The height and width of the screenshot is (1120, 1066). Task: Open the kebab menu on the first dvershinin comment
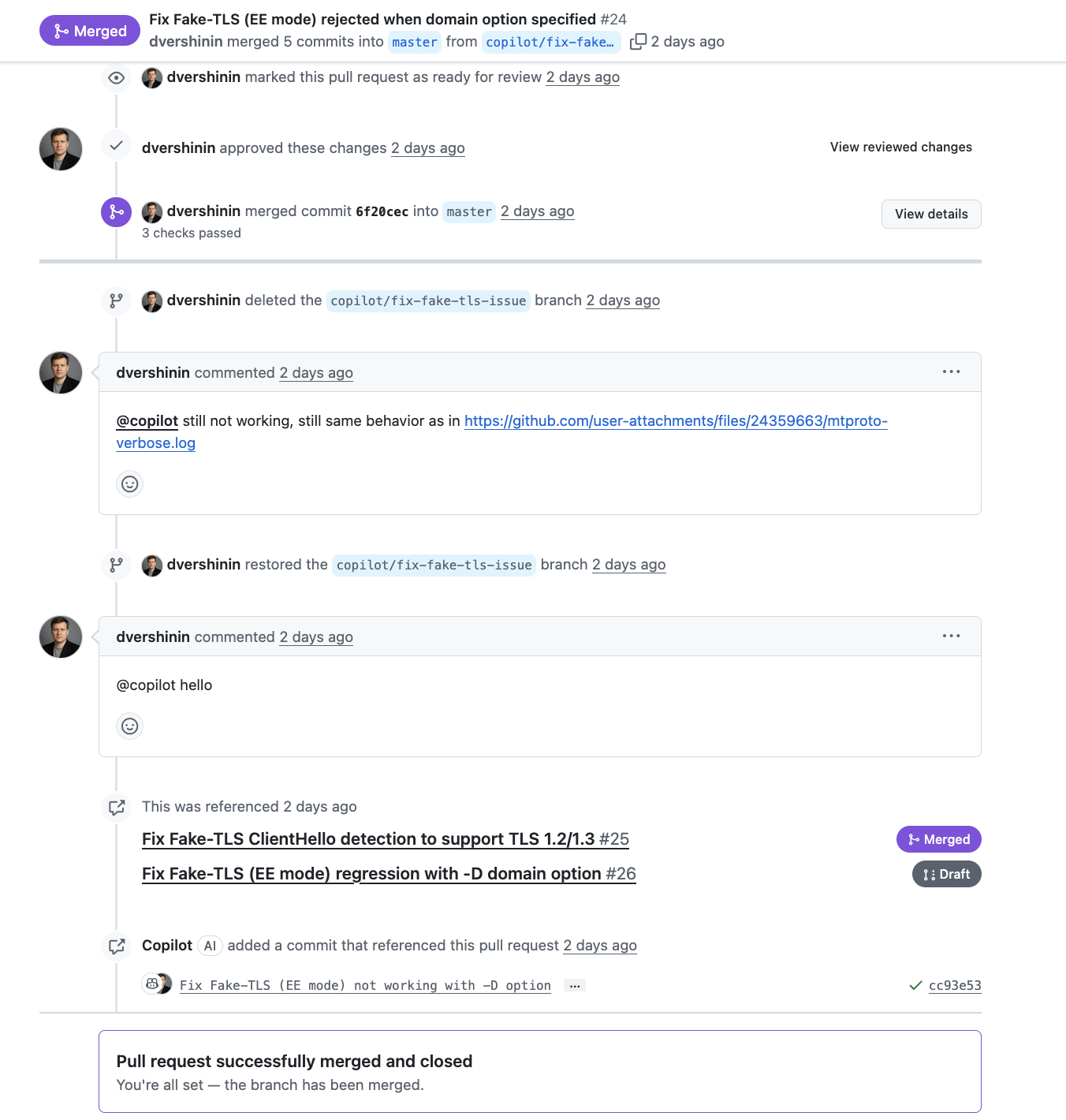952,371
